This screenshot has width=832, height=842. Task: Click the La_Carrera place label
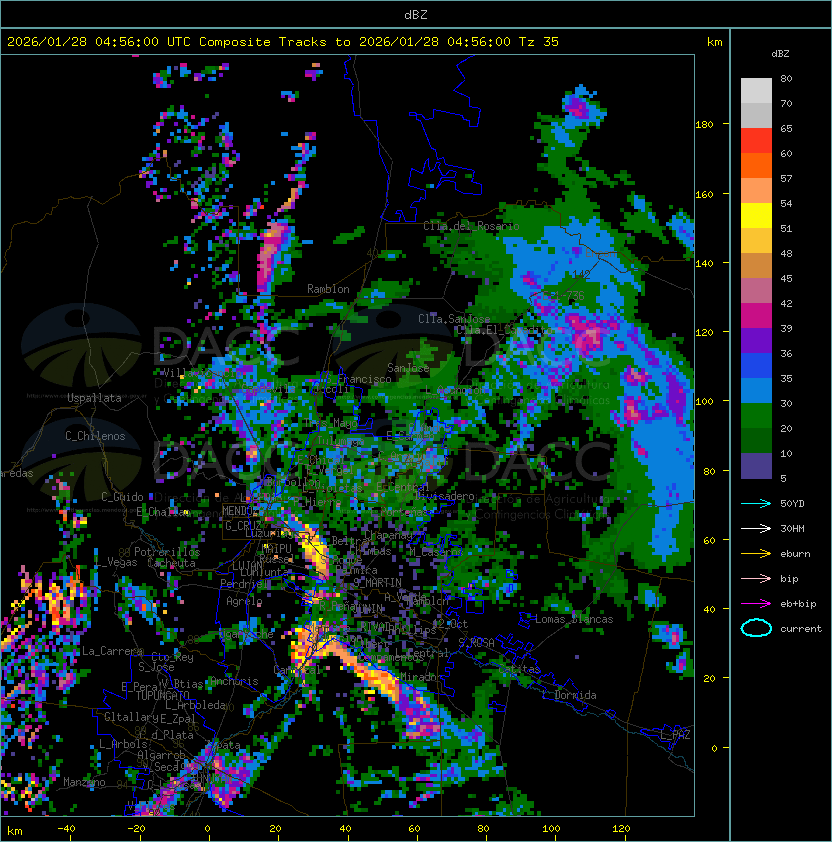point(113,651)
